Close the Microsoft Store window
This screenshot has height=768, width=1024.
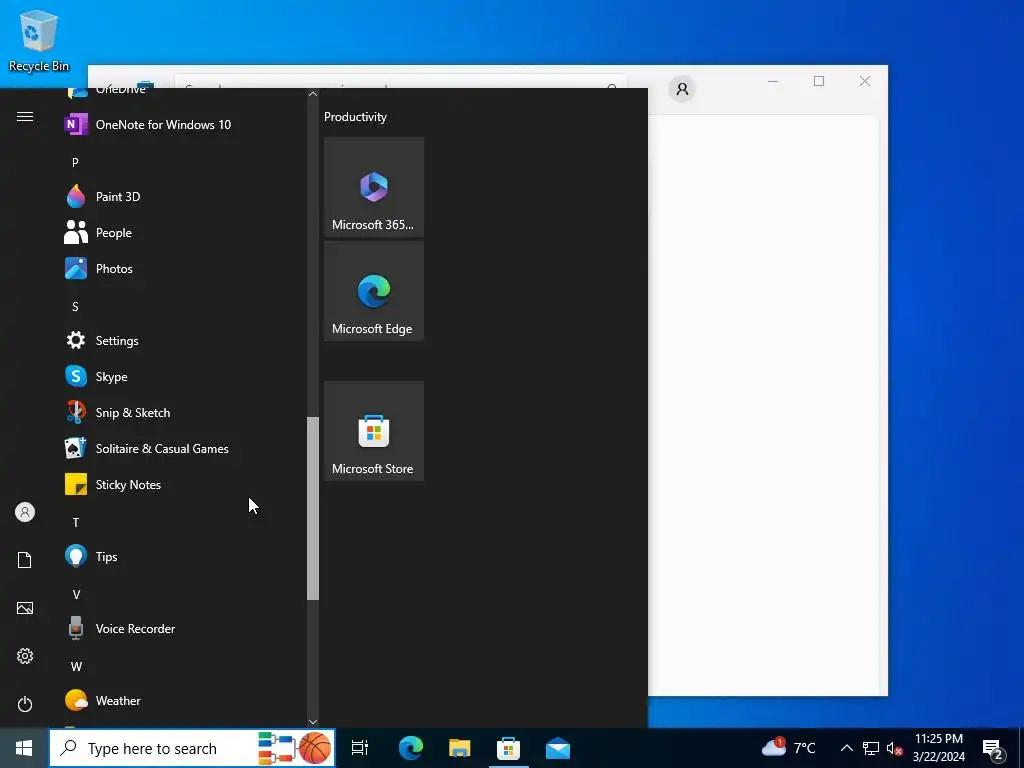tap(865, 81)
